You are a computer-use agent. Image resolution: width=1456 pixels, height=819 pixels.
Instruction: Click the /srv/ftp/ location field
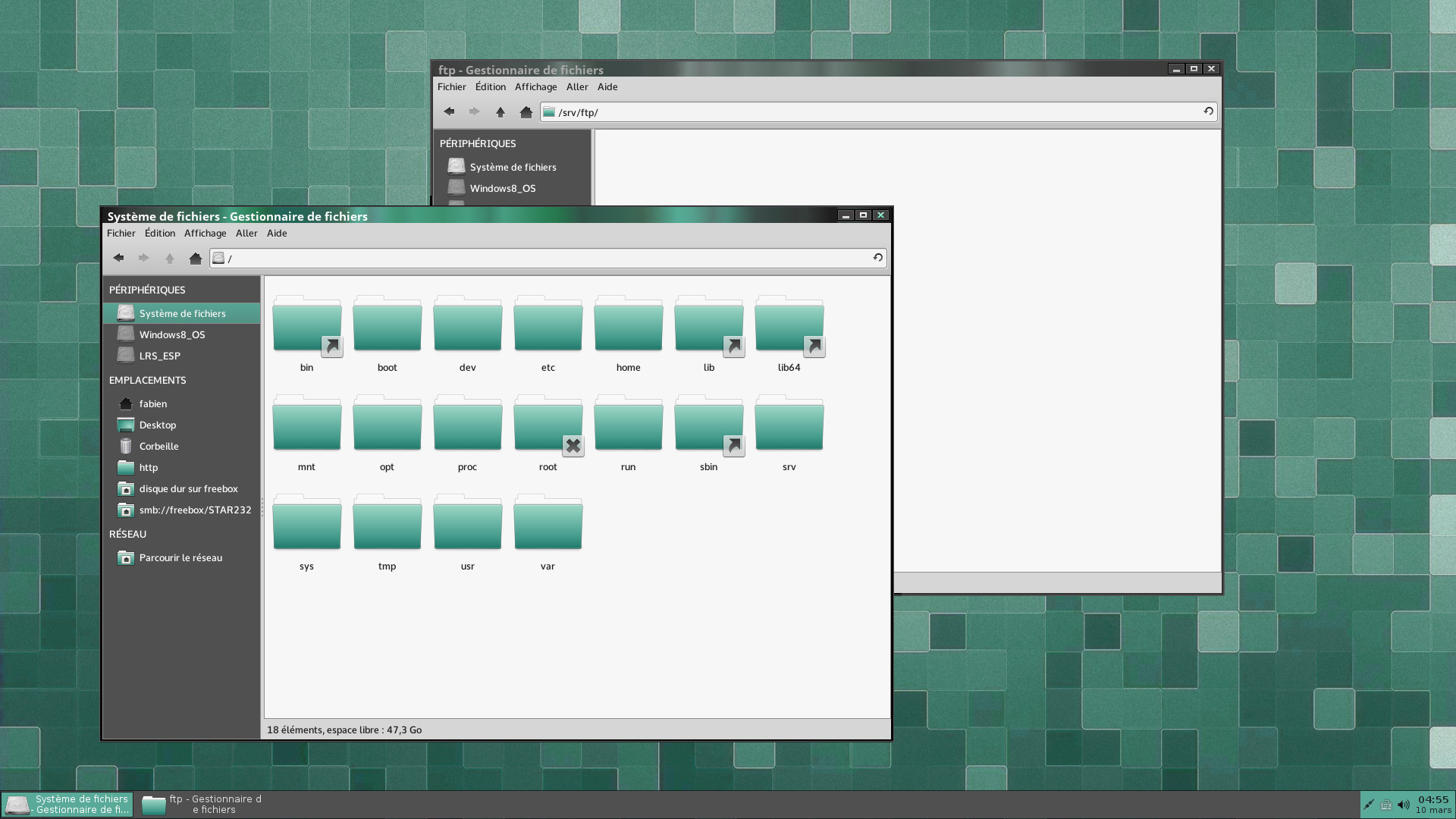(879, 111)
